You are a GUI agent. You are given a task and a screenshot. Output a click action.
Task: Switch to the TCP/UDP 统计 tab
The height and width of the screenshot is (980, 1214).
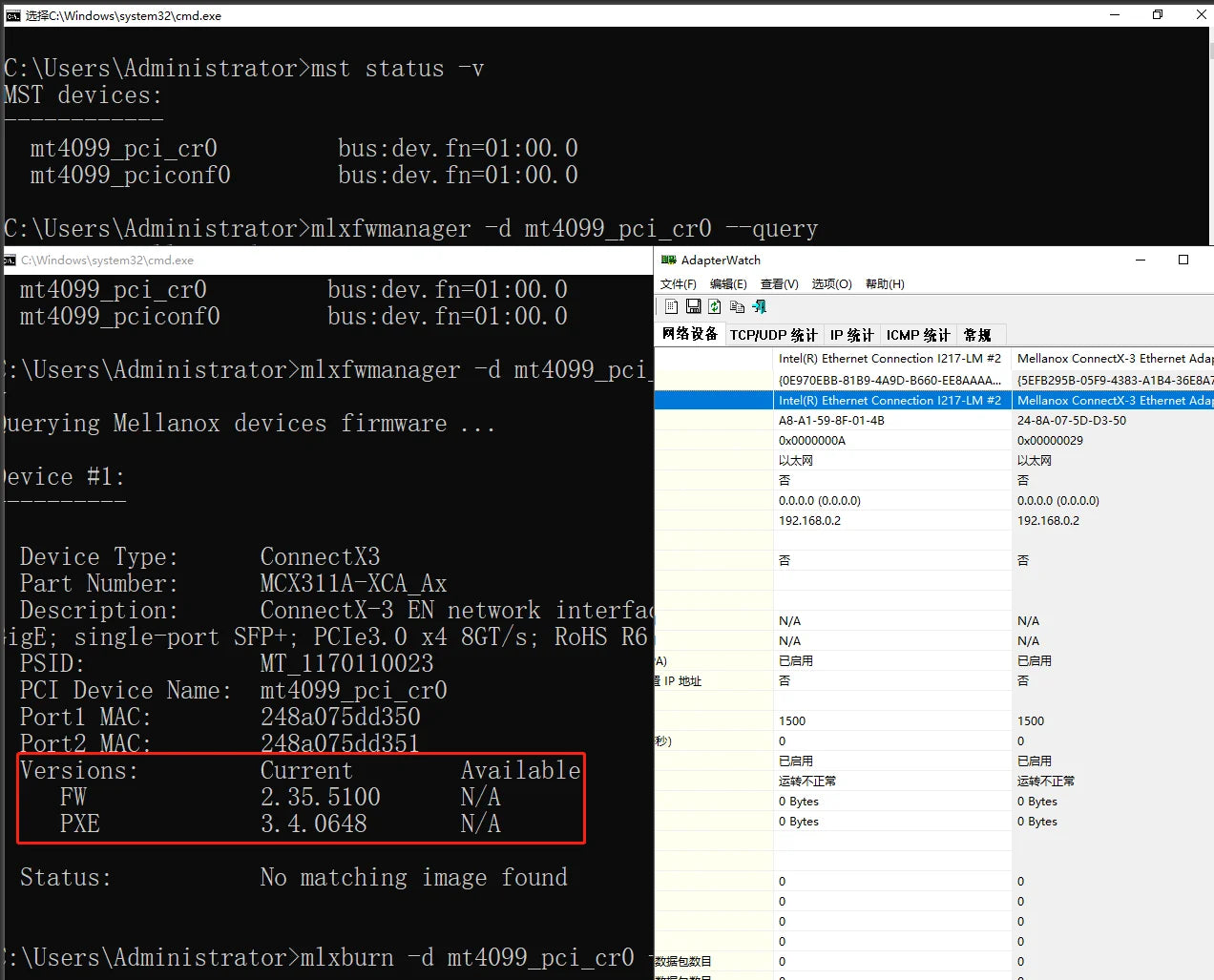pyautogui.click(x=773, y=335)
